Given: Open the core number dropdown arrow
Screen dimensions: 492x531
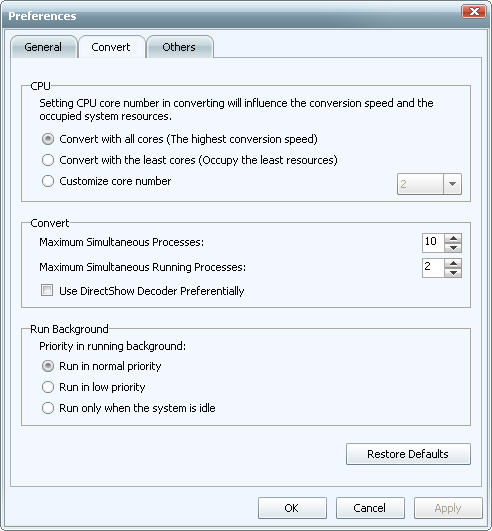Looking at the screenshot, I should click(x=452, y=184).
